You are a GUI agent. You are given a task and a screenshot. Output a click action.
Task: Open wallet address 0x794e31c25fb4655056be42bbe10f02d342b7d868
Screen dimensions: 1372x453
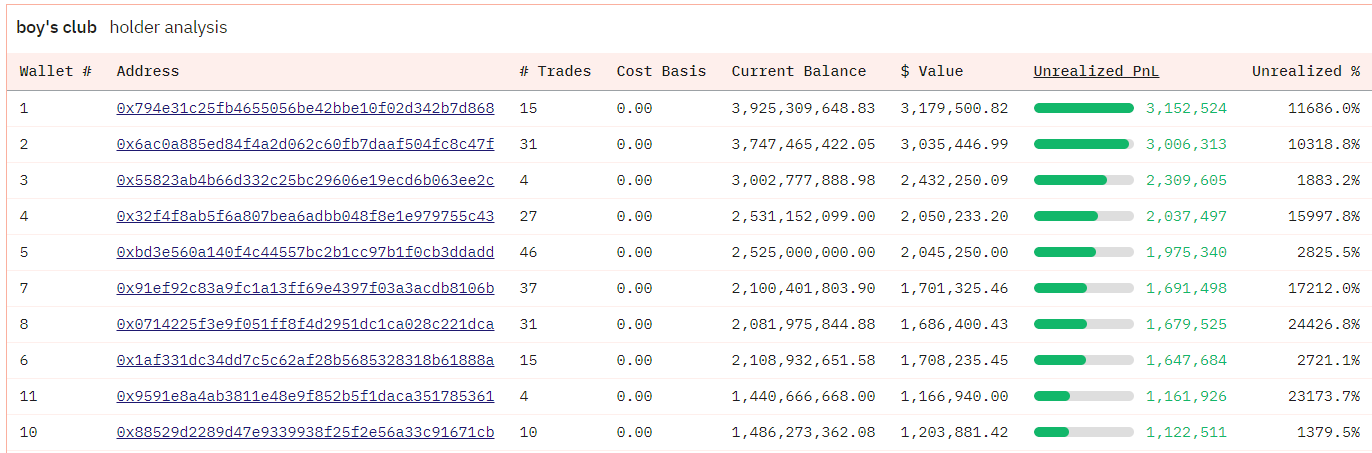305,108
